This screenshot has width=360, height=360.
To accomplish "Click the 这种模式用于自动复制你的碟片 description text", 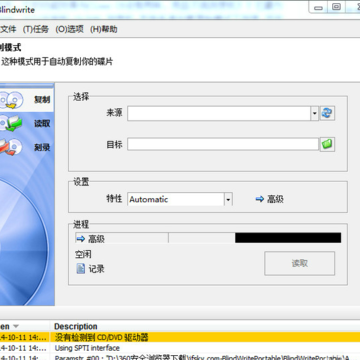I will coord(57,62).
